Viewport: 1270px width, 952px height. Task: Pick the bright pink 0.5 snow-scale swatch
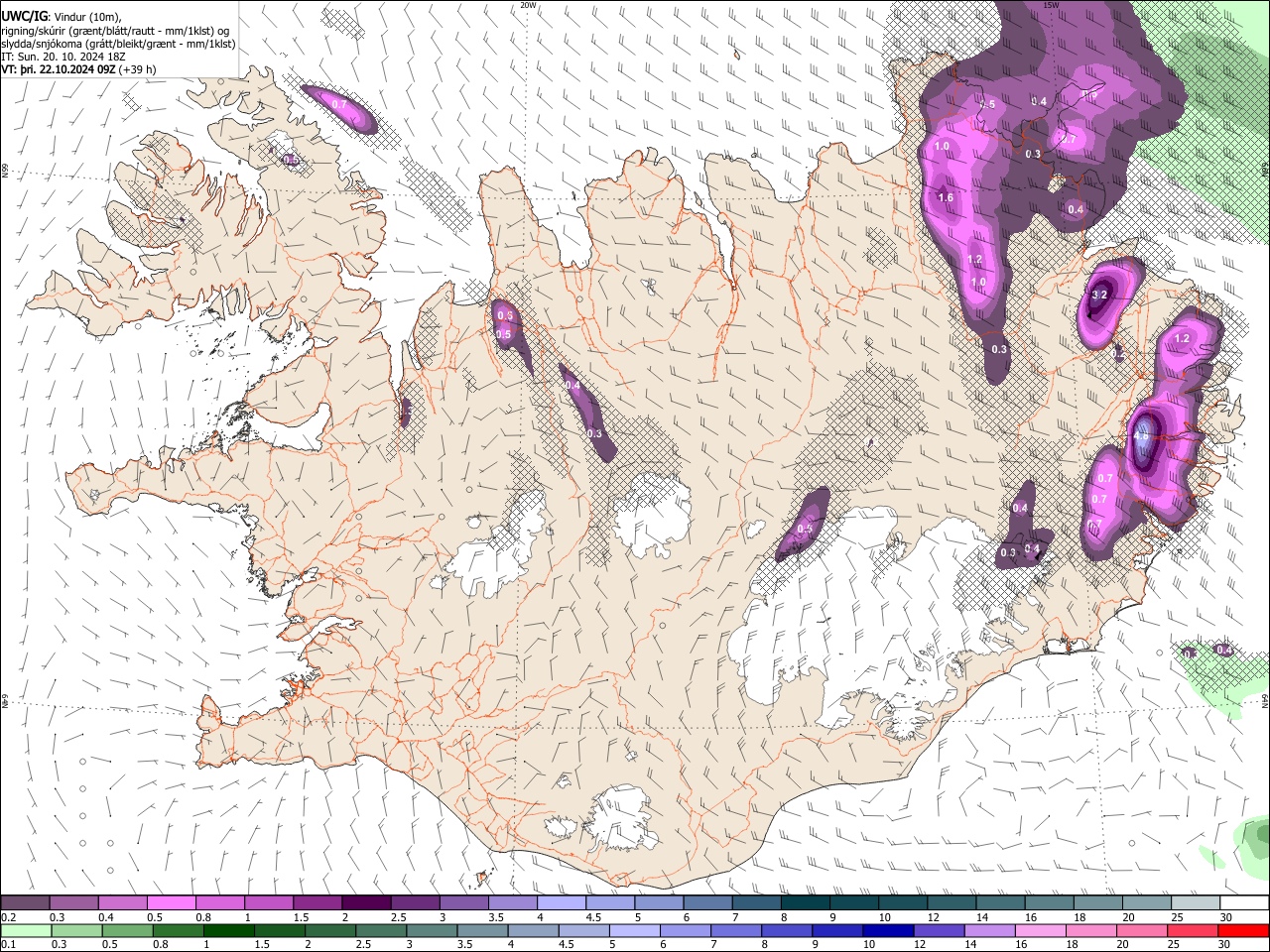(x=171, y=903)
